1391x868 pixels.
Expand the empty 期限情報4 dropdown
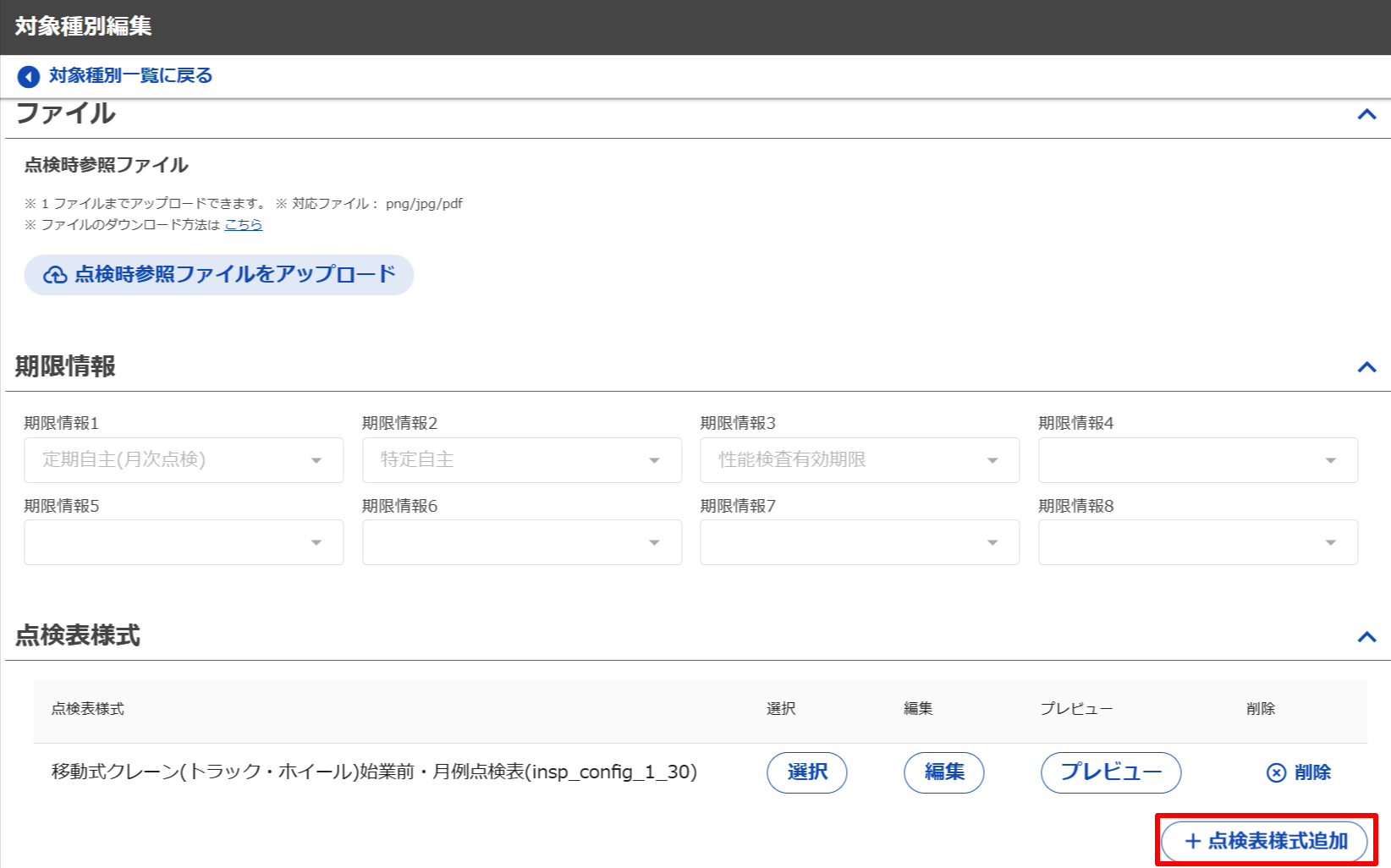(1197, 460)
